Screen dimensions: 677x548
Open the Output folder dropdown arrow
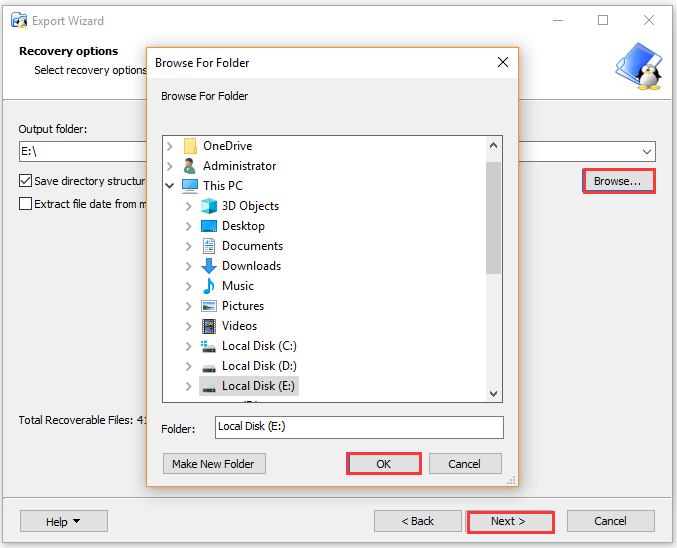[646, 152]
